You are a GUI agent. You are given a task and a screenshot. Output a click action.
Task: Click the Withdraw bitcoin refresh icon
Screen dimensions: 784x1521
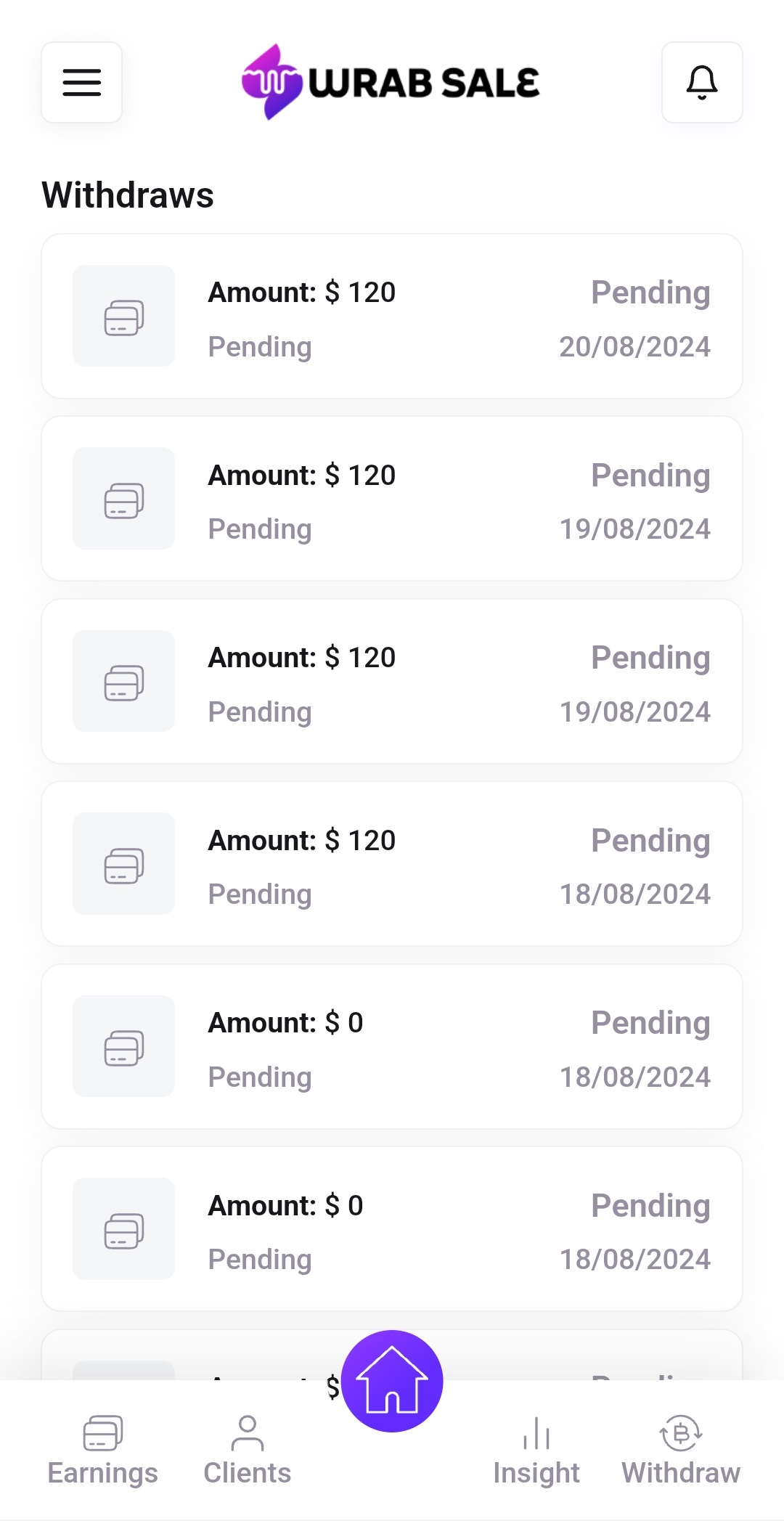pyautogui.click(x=680, y=1433)
